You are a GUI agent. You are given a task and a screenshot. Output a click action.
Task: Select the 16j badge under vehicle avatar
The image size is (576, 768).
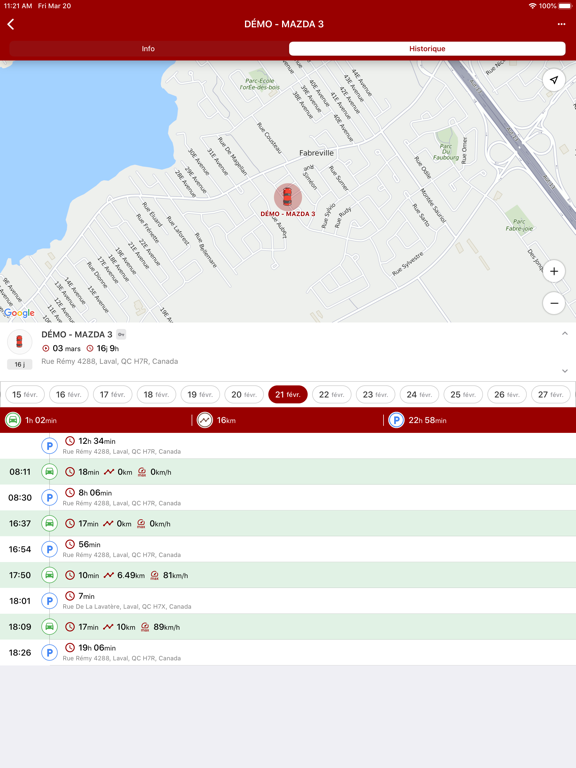pyautogui.click(x=20, y=364)
